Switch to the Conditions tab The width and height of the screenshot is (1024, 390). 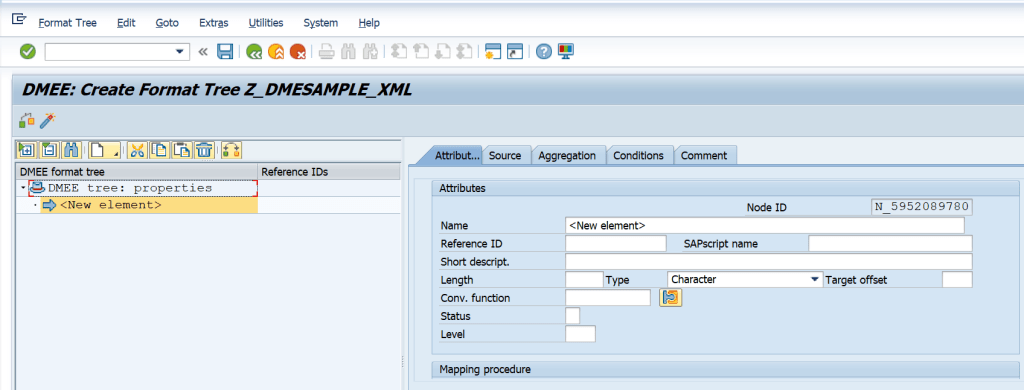(x=639, y=155)
